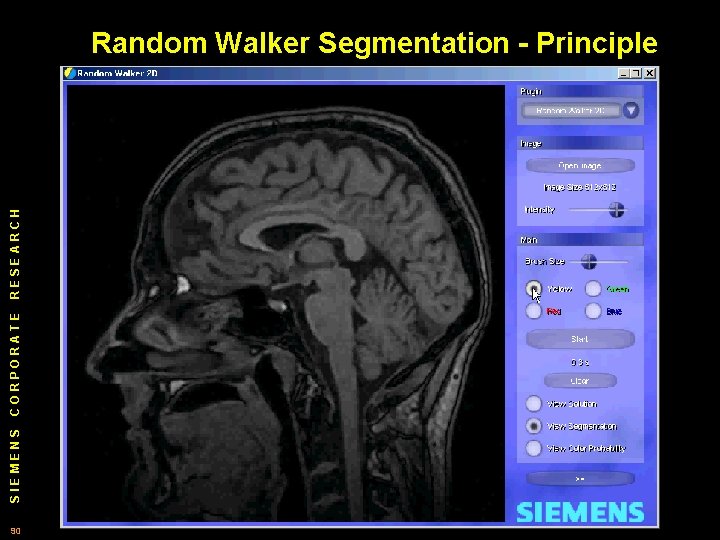This screenshot has height=540, width=720.
Task: Click the brain MRI image canvas
Action: (x=286, y=304)
